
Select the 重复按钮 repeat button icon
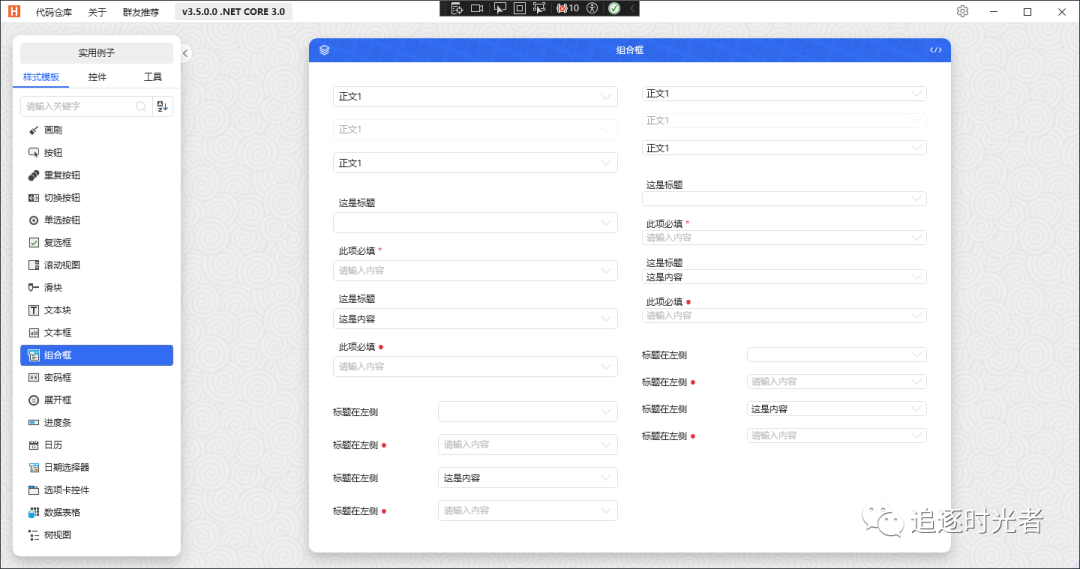pos(34,175)
